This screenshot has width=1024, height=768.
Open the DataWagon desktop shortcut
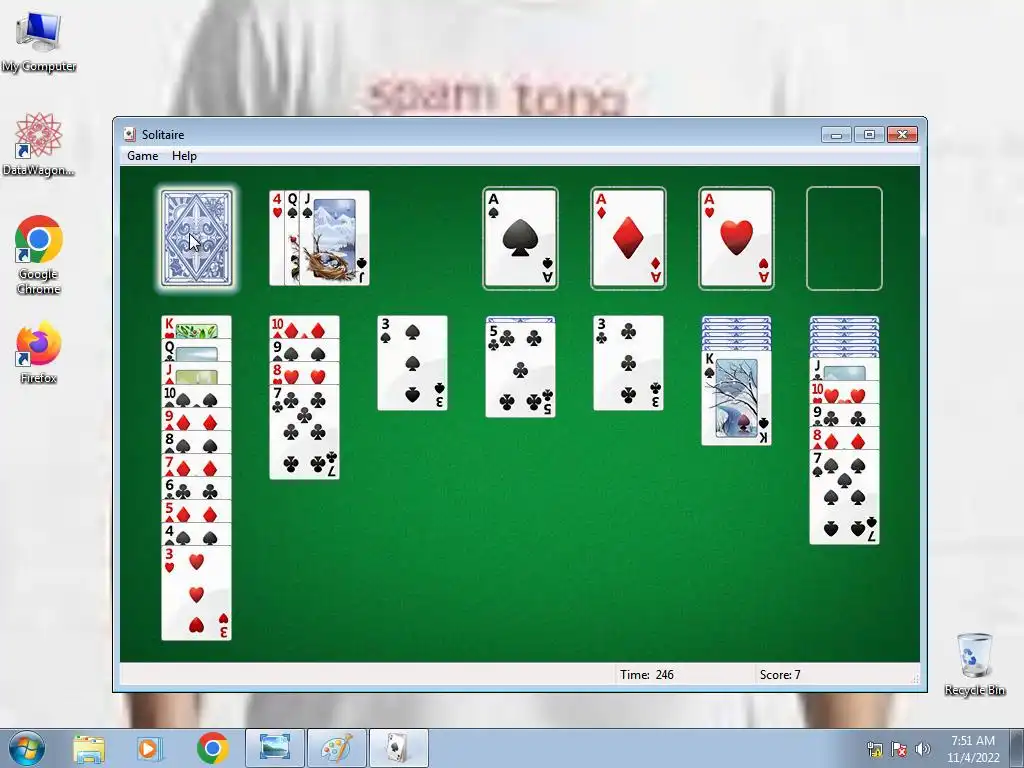click(x=39, y=144)
